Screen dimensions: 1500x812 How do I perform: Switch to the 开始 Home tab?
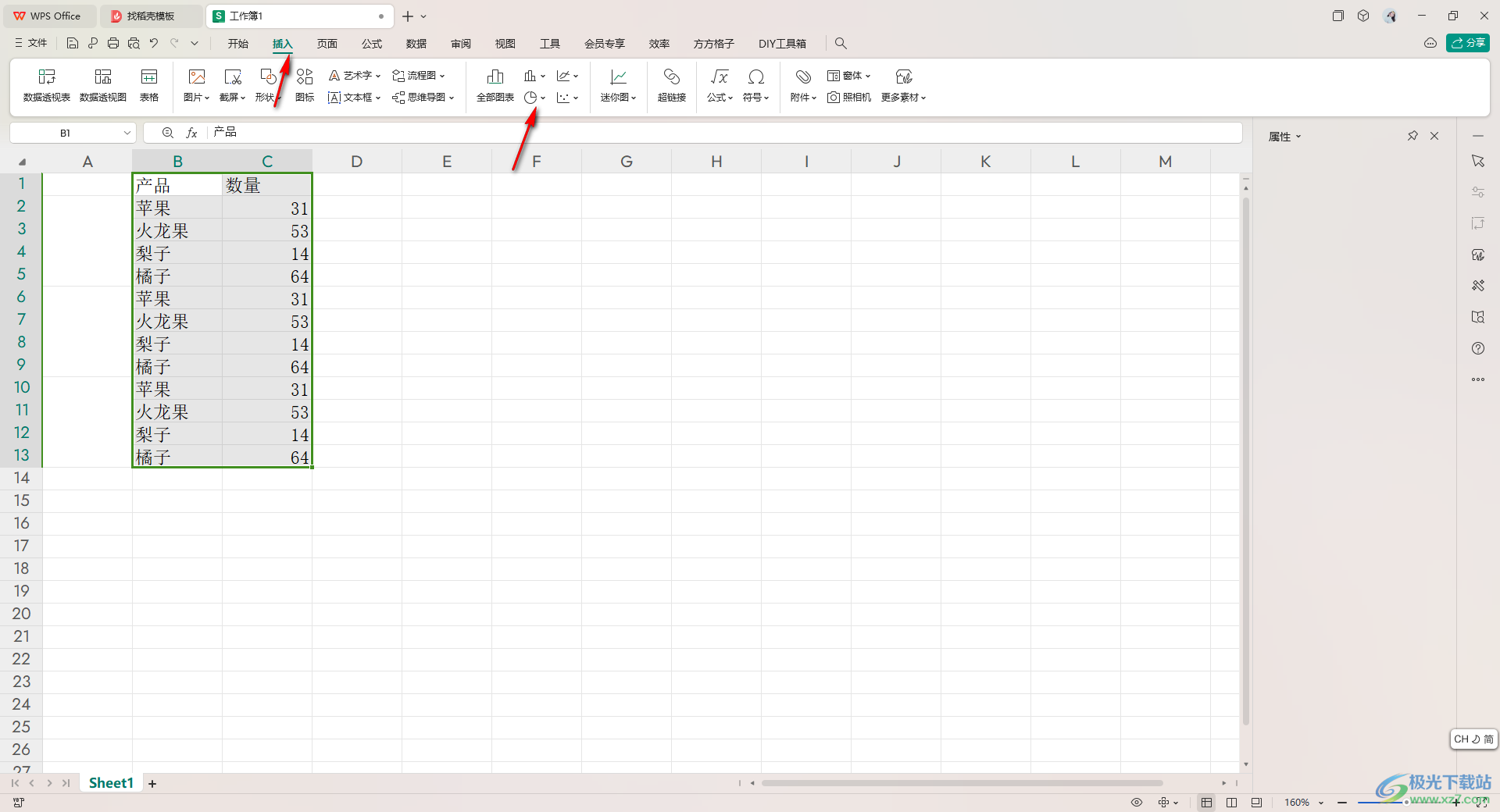238,44
